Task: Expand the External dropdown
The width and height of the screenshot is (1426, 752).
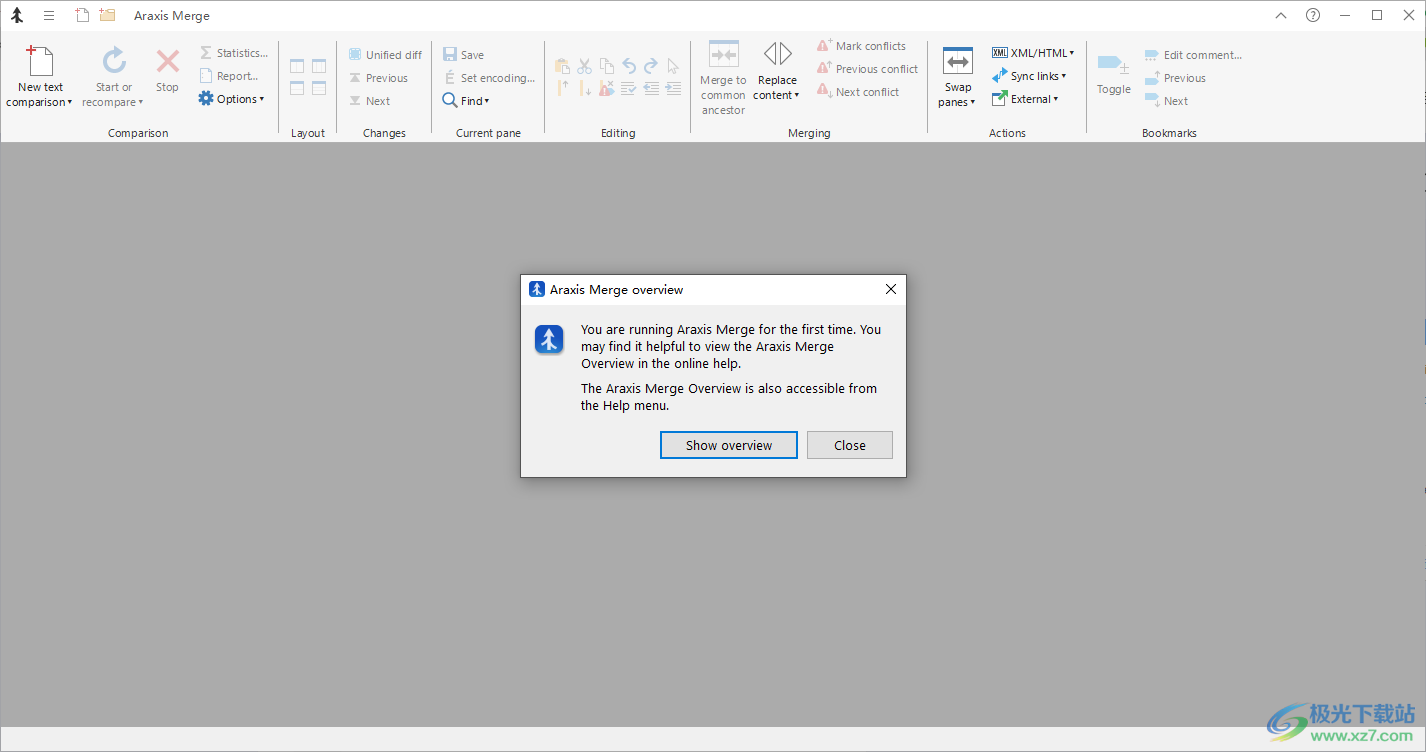Action: coord(1025,99)
